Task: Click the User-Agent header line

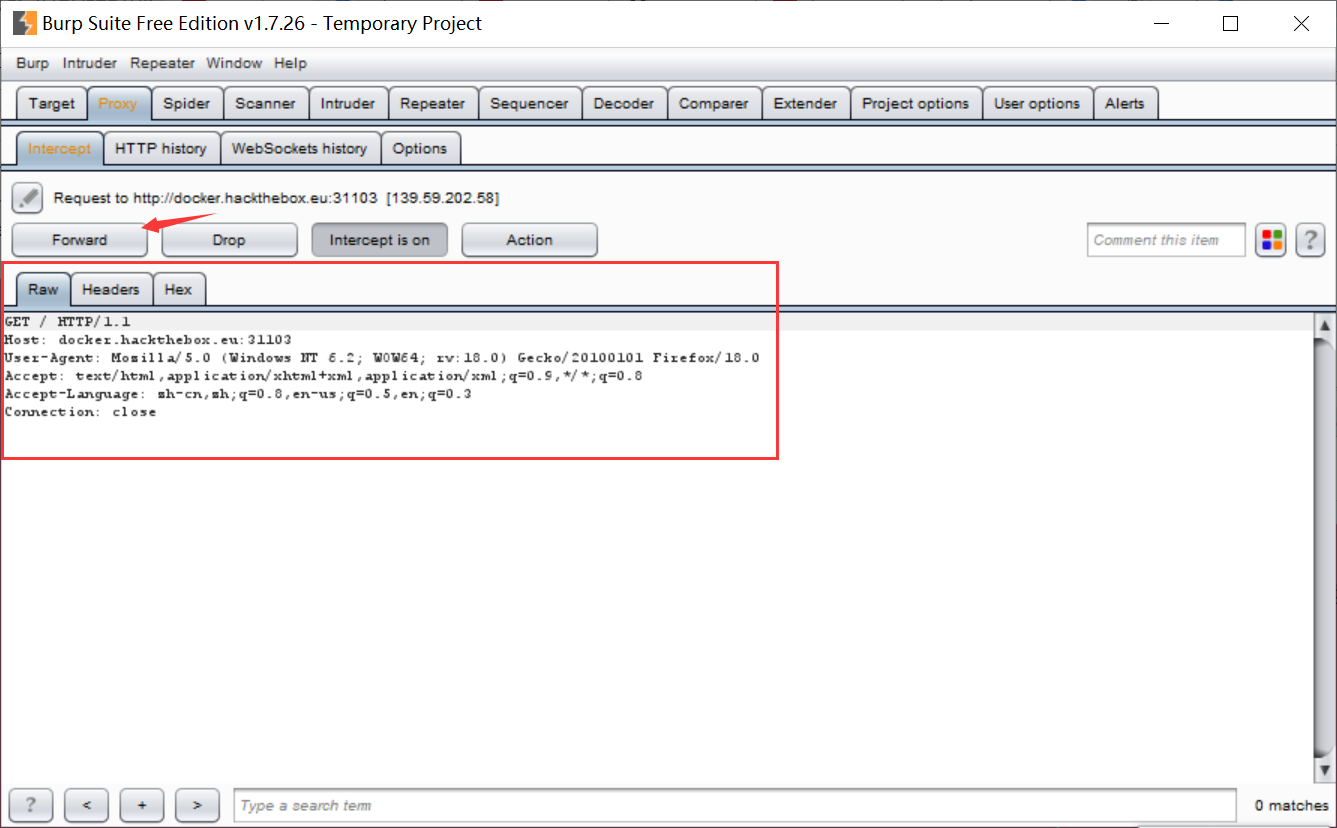Action: point(382,358)
